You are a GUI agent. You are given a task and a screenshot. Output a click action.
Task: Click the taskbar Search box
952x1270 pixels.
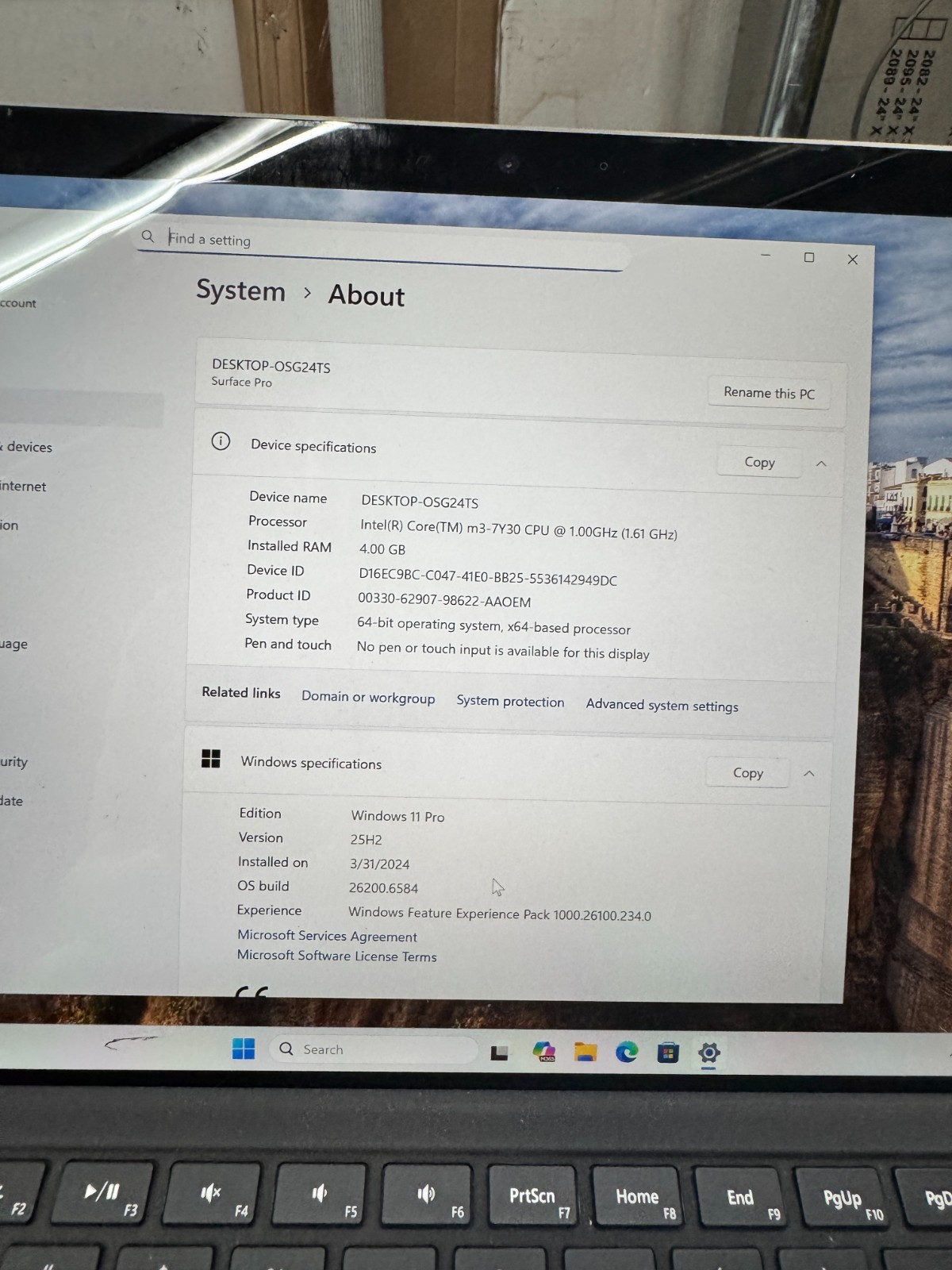point(374,1049)
